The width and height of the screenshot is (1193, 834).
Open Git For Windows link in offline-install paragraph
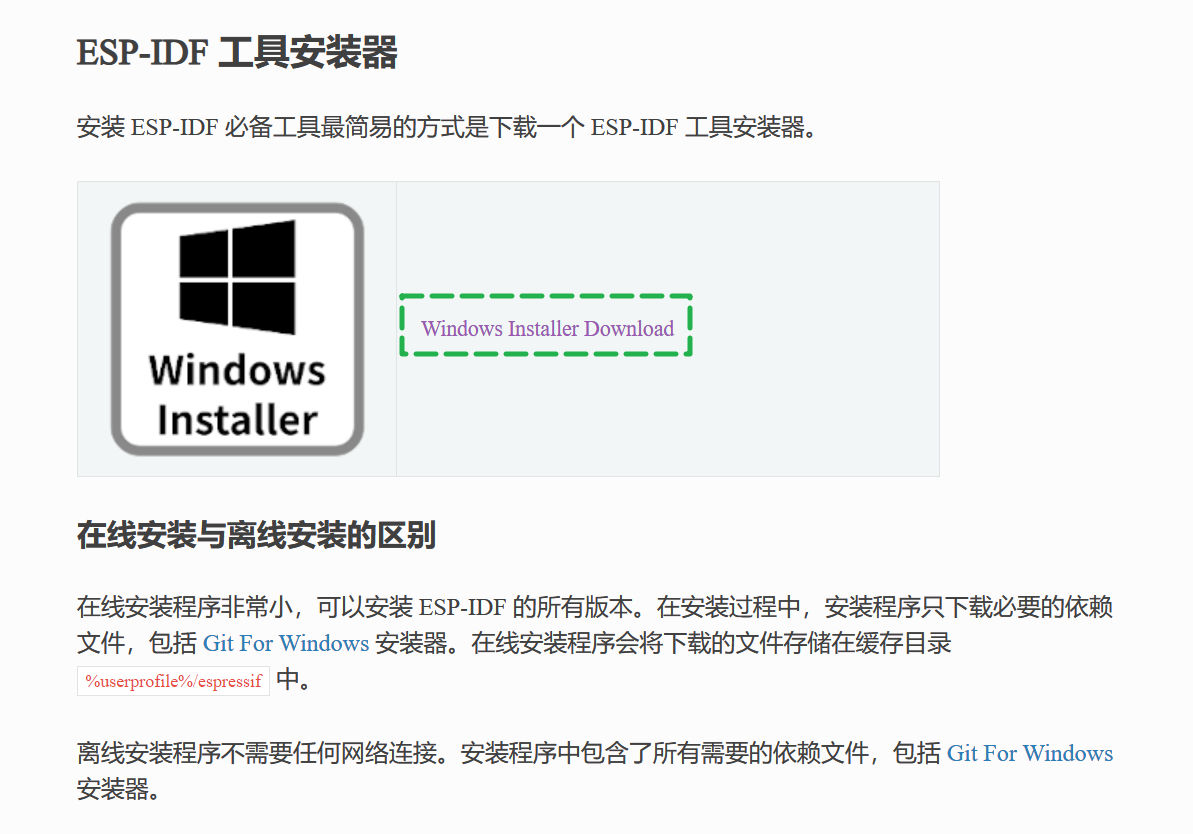pyautogui.click(x=1029, y=753)
